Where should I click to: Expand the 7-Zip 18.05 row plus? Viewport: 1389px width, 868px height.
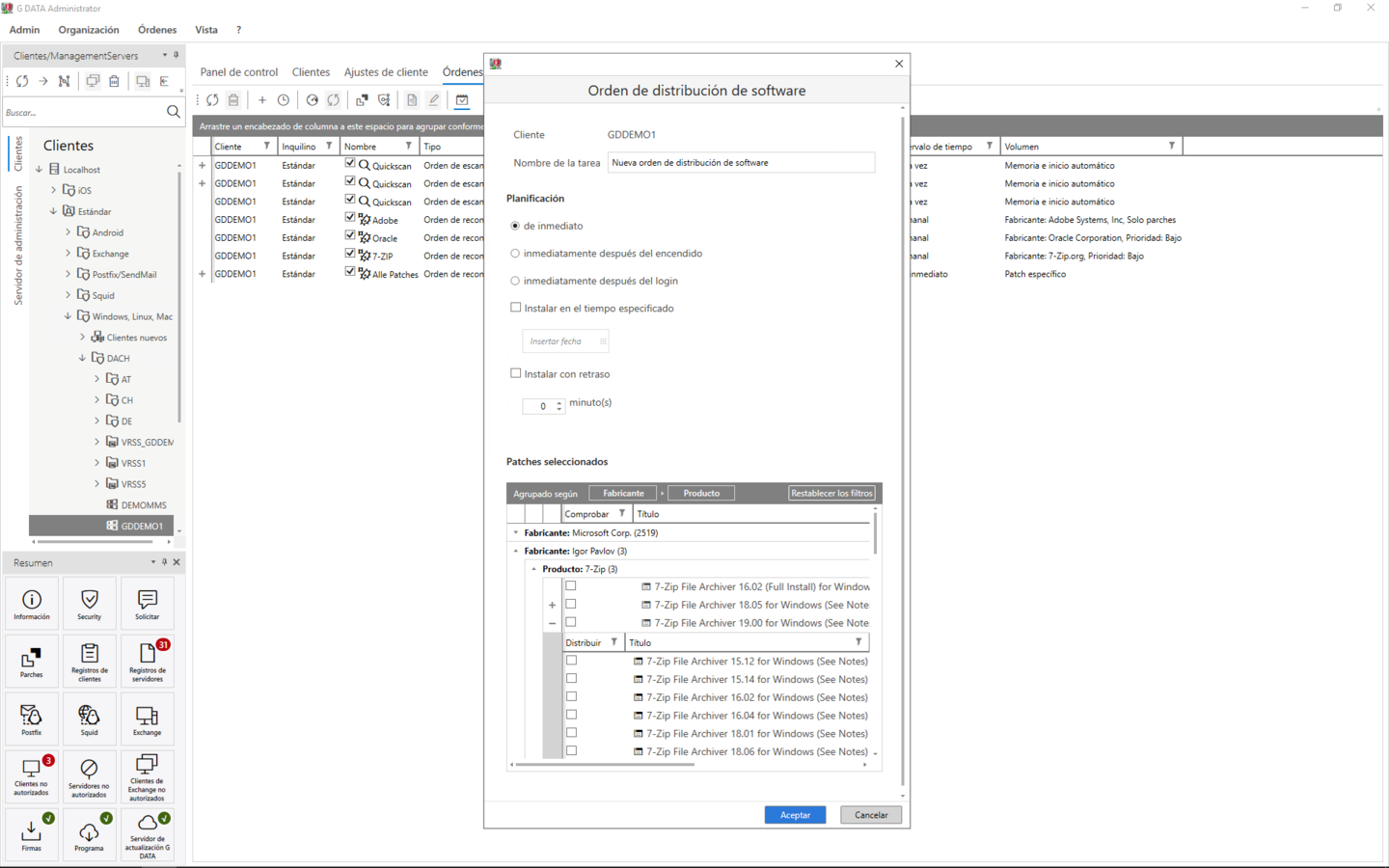point(552,605)
